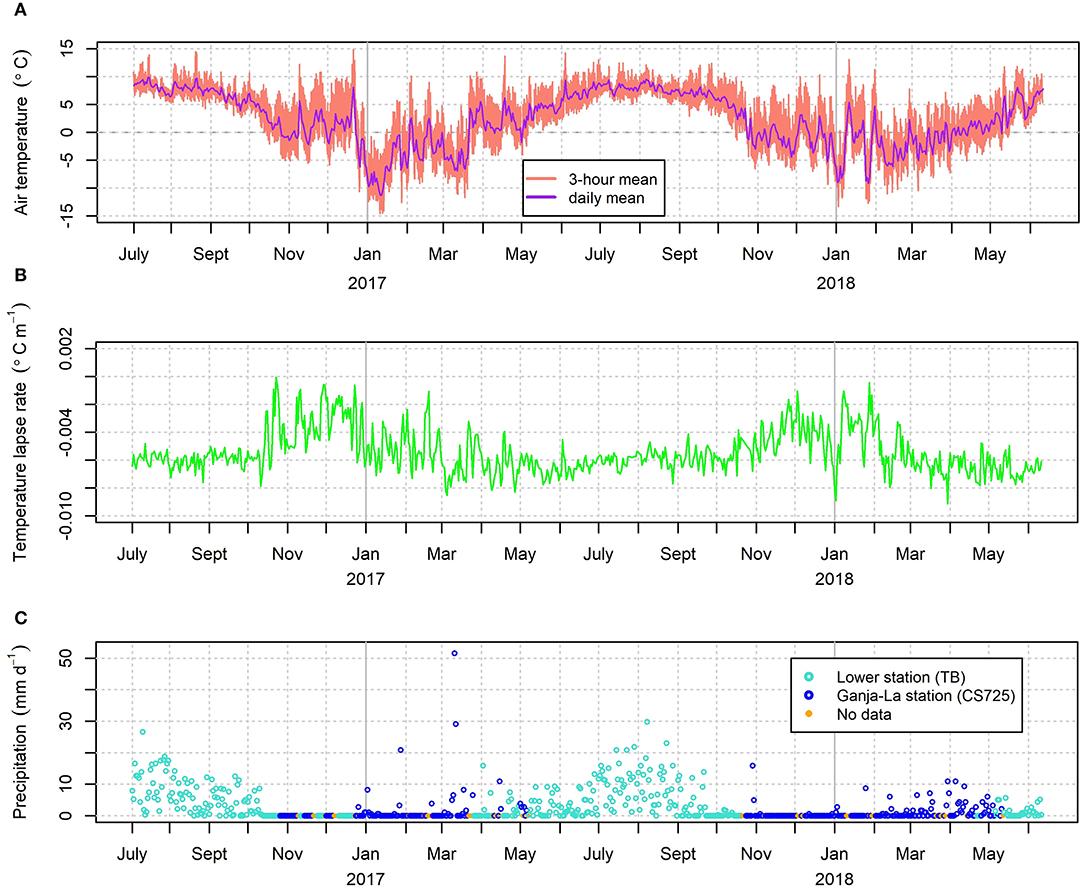1084x891 pixels.
Task: Select the "2018" year label under panel C
Action: 834,879
